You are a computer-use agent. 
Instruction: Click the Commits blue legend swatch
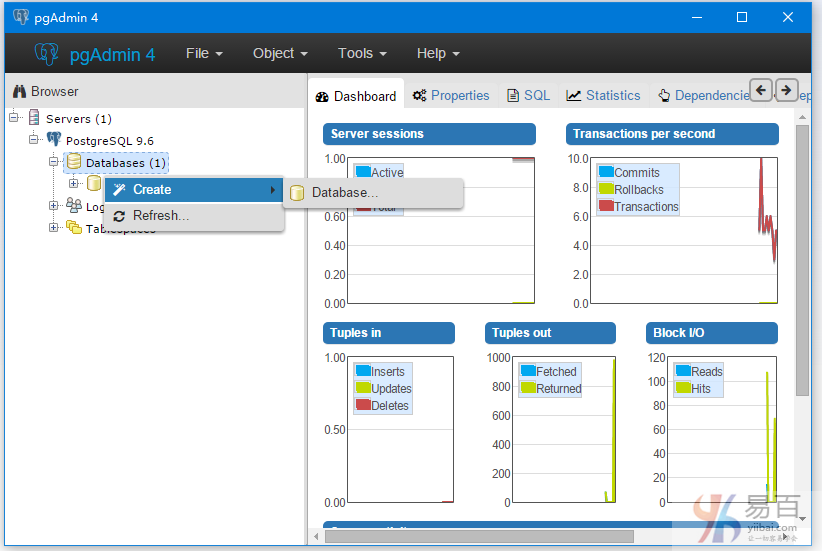point(605,173)
